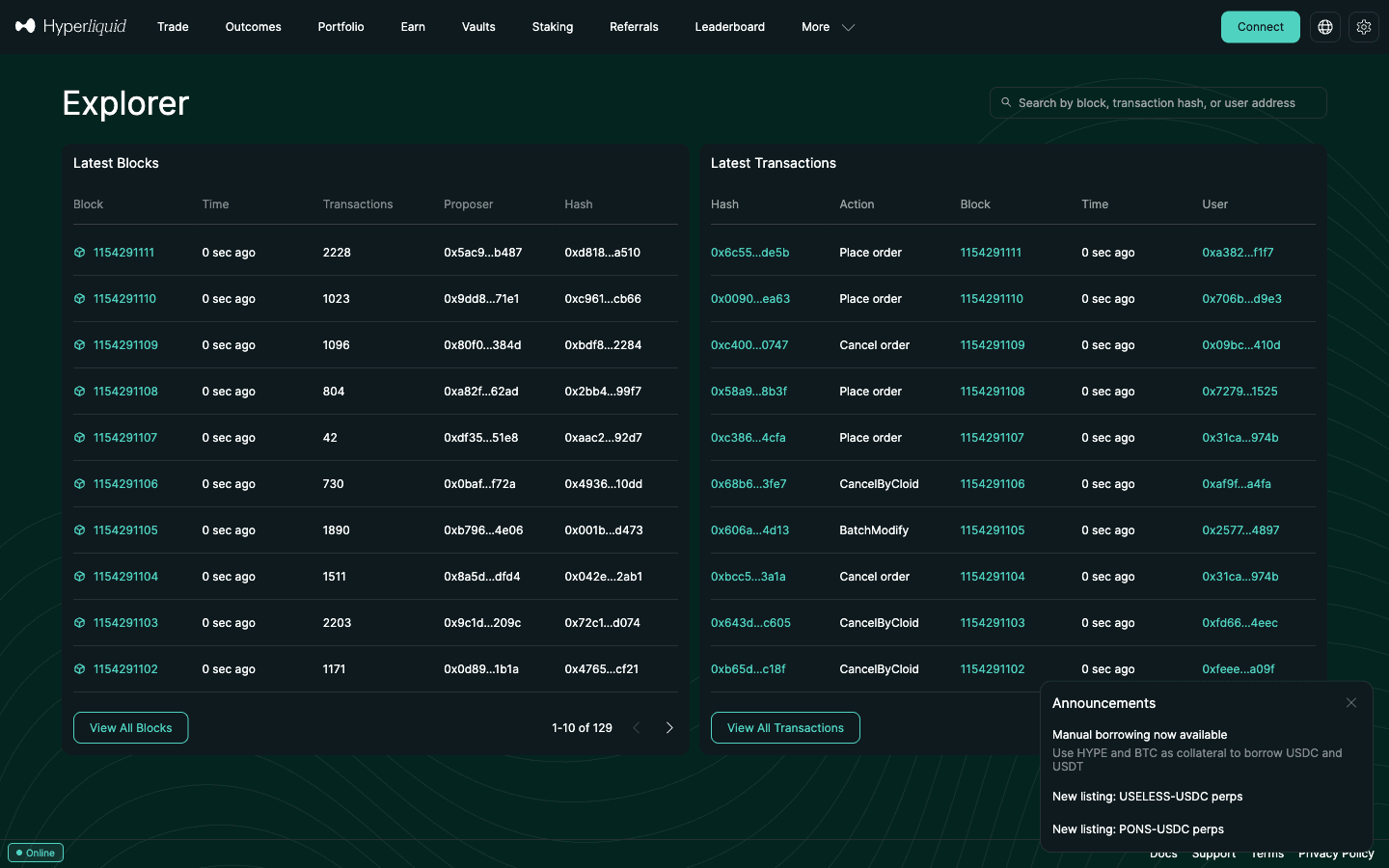Open block 1154291111 in Latest Blocks
Viewport: 1389px width, 868px height.
[123, 253]
